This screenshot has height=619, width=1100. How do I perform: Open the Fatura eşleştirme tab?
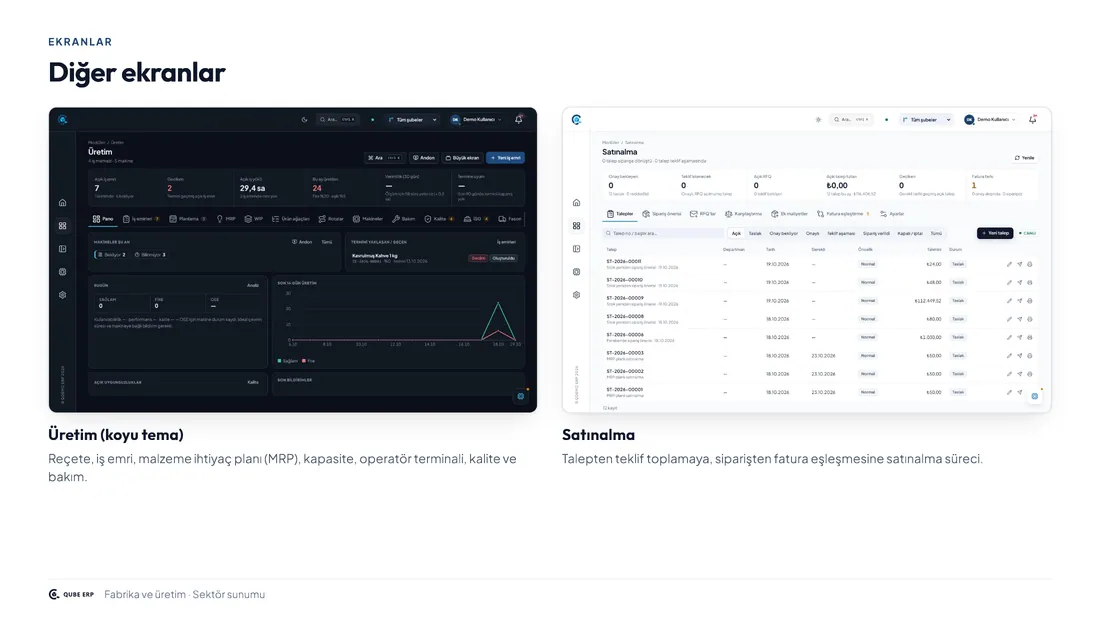(843, 214)
